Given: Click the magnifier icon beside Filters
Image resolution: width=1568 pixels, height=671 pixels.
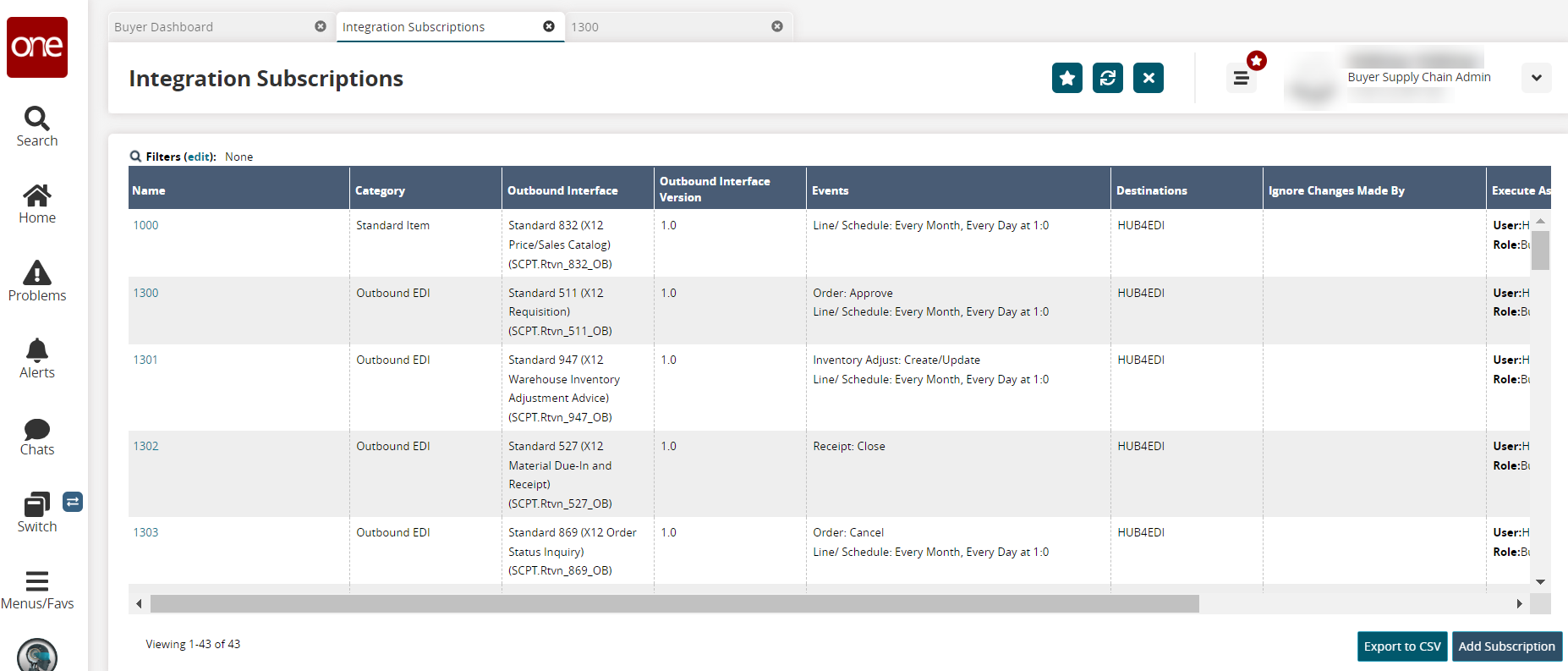Looking at the screenshot, I should pyautogui.click(x=135, y=157).
